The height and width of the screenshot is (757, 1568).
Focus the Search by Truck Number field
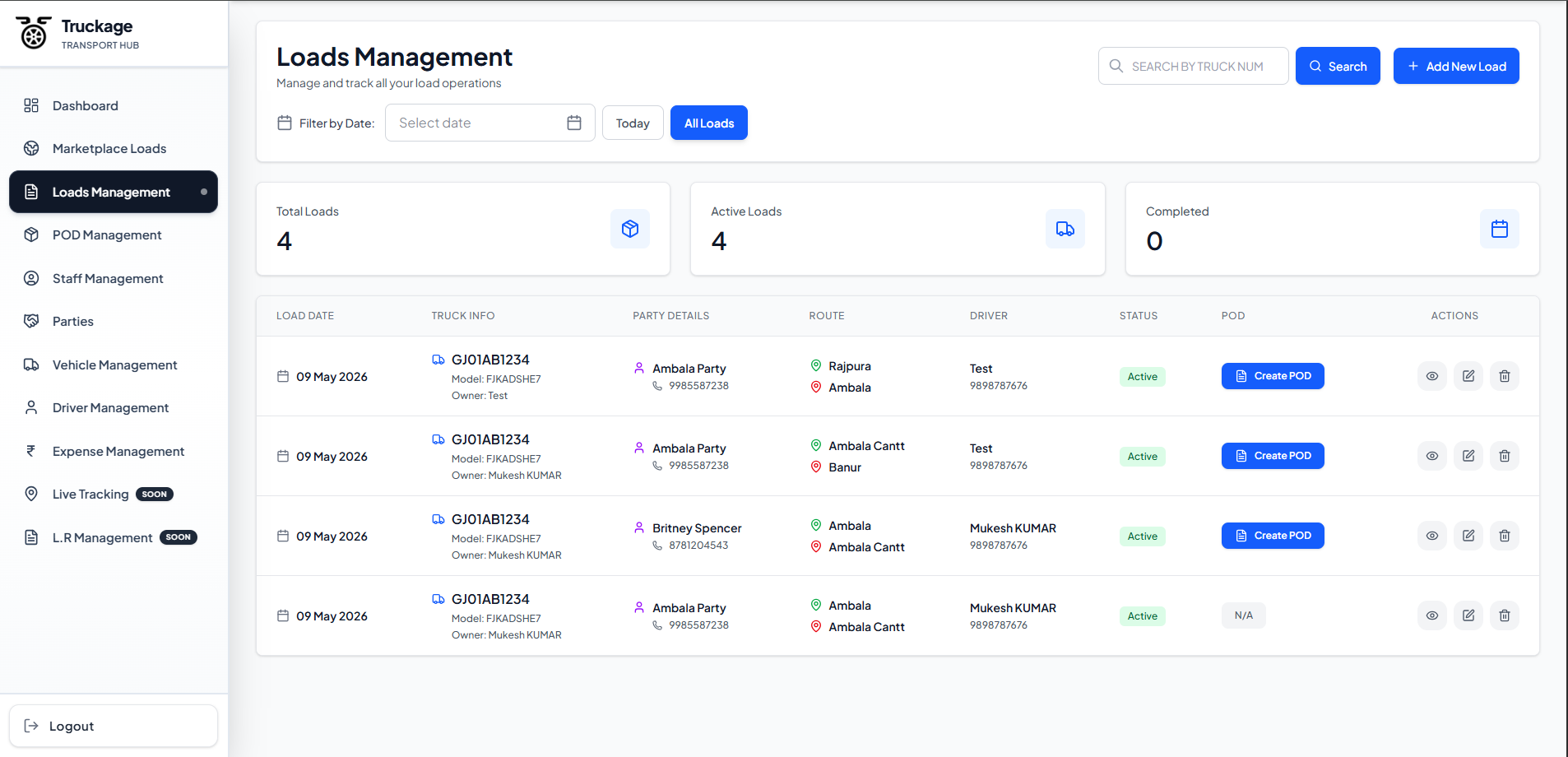point(1194,66)
